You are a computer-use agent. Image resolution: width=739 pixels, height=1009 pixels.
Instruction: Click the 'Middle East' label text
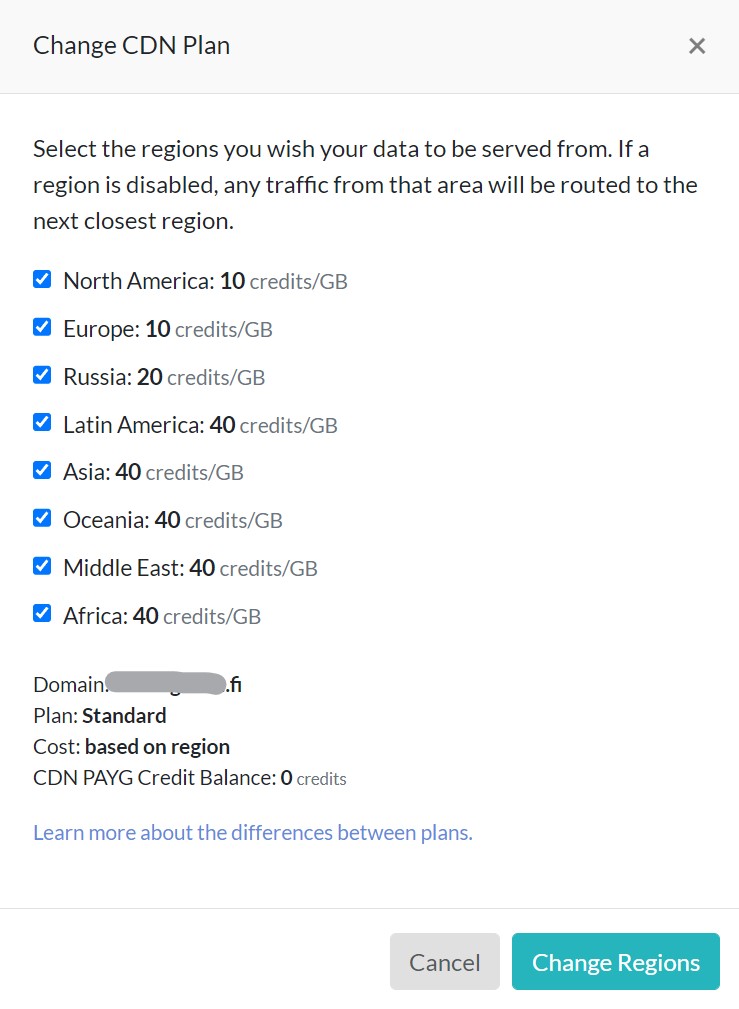coord(123,568)
